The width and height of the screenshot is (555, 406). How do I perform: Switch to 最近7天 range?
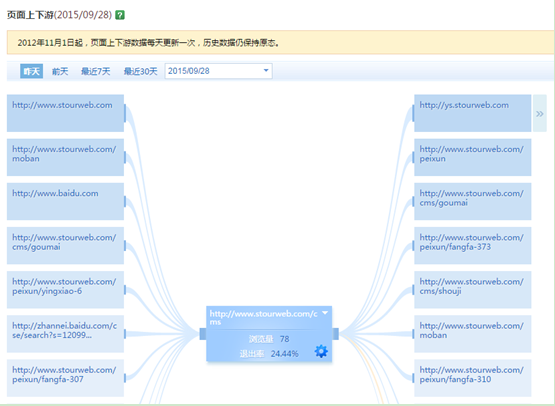(x=96, y=72)
